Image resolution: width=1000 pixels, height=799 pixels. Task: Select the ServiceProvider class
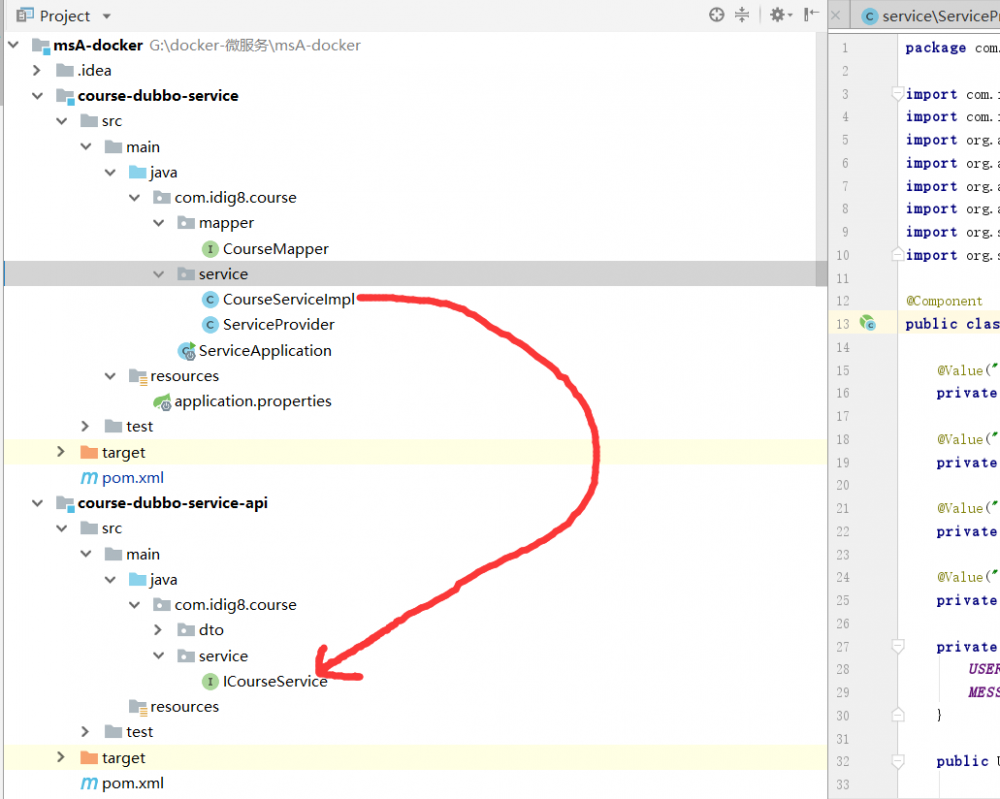279,325
